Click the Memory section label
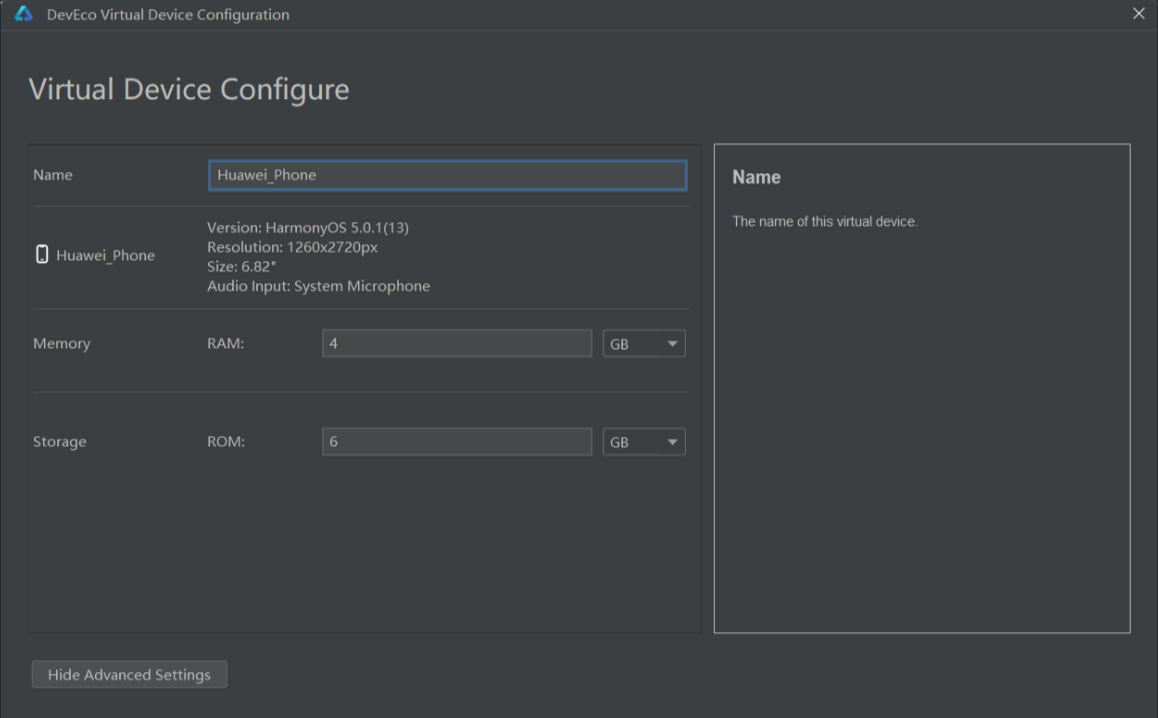1158x718 pixels. click(61, 343)
